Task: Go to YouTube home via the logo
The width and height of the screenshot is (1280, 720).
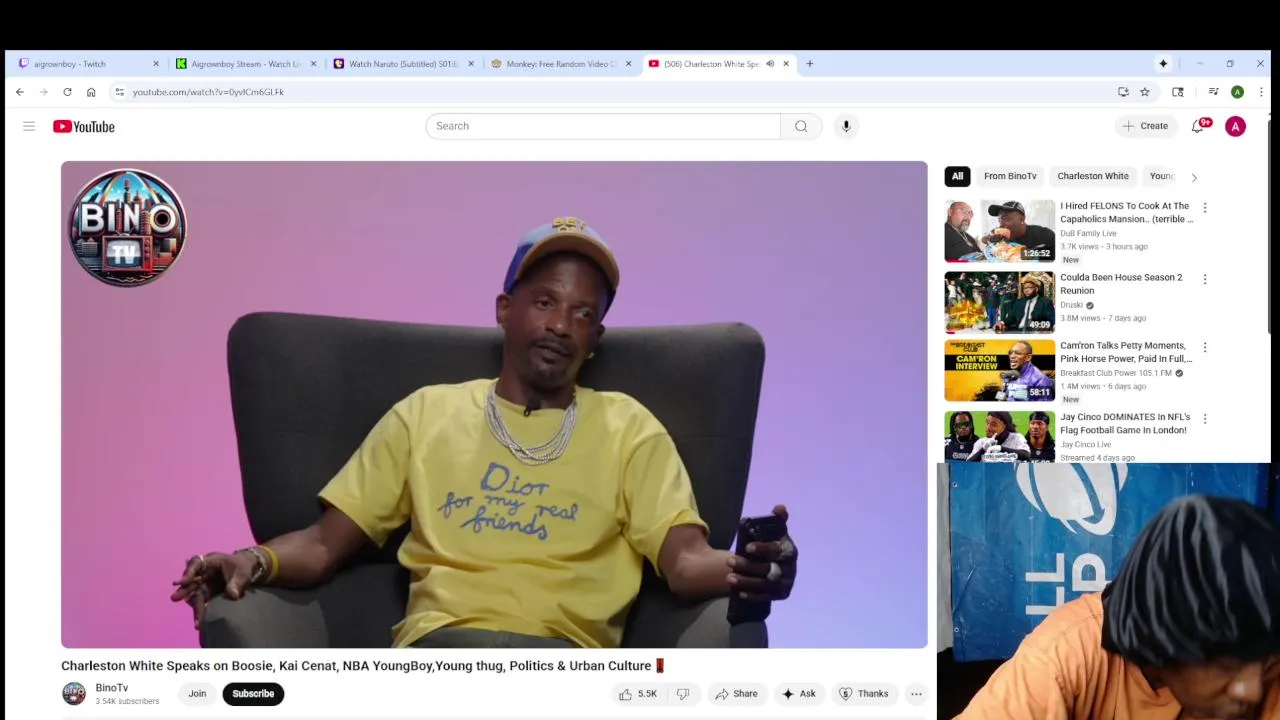Action: 84,126
